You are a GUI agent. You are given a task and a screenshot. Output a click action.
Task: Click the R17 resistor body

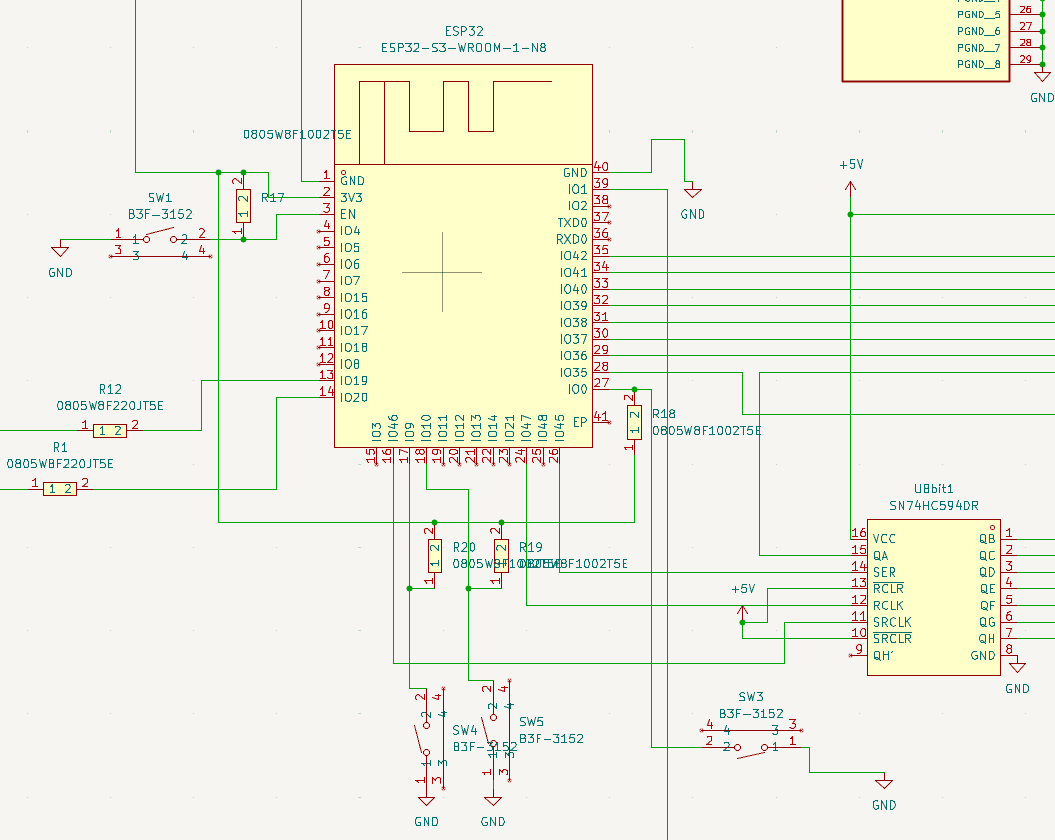pos(244,206)
